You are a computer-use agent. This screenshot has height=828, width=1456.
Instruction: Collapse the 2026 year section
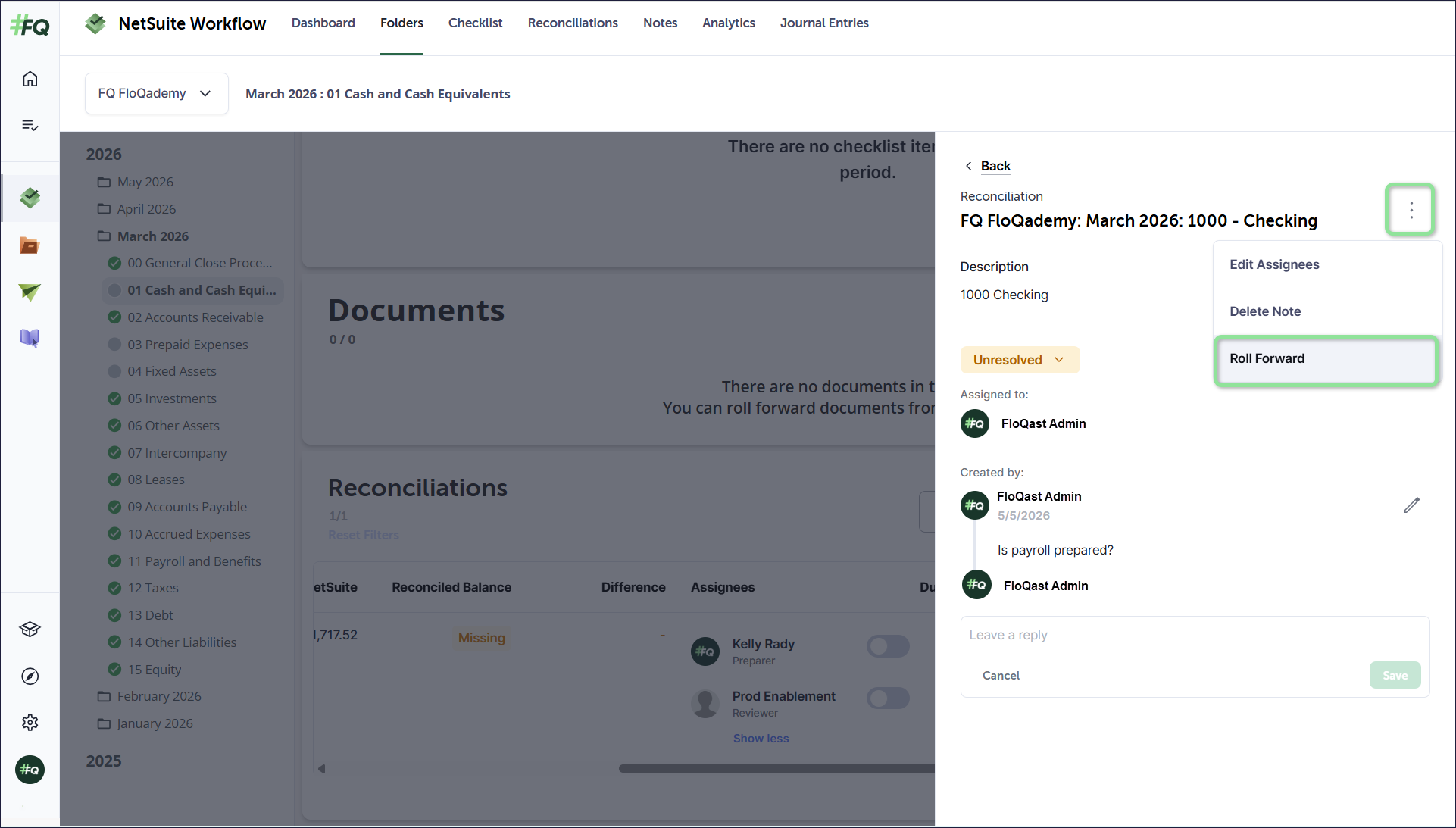click(104, 155)
